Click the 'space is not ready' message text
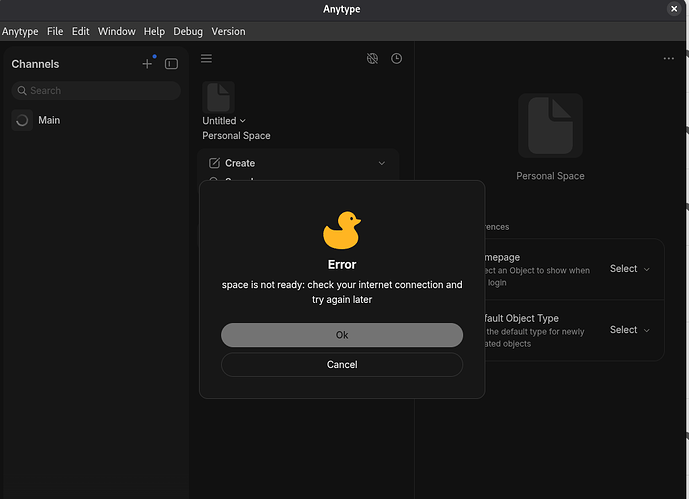Viewport: 689px width, 499px height. tap(342, 292)
